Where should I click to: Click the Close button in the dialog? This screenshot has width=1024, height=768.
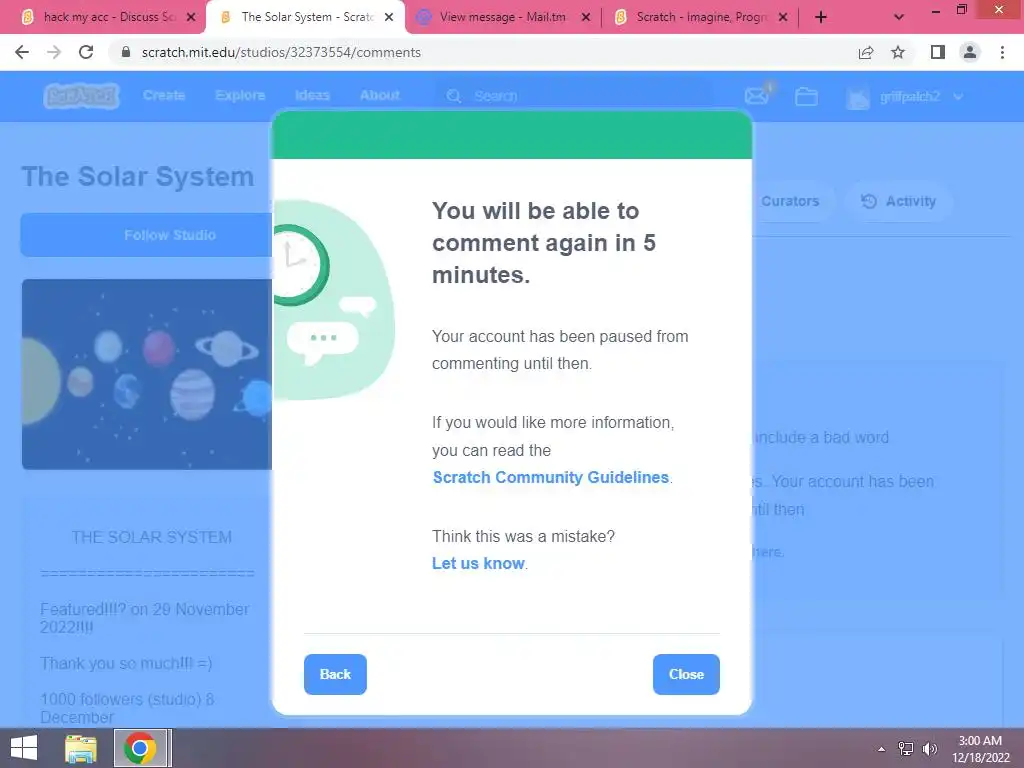tap(686, 674)
